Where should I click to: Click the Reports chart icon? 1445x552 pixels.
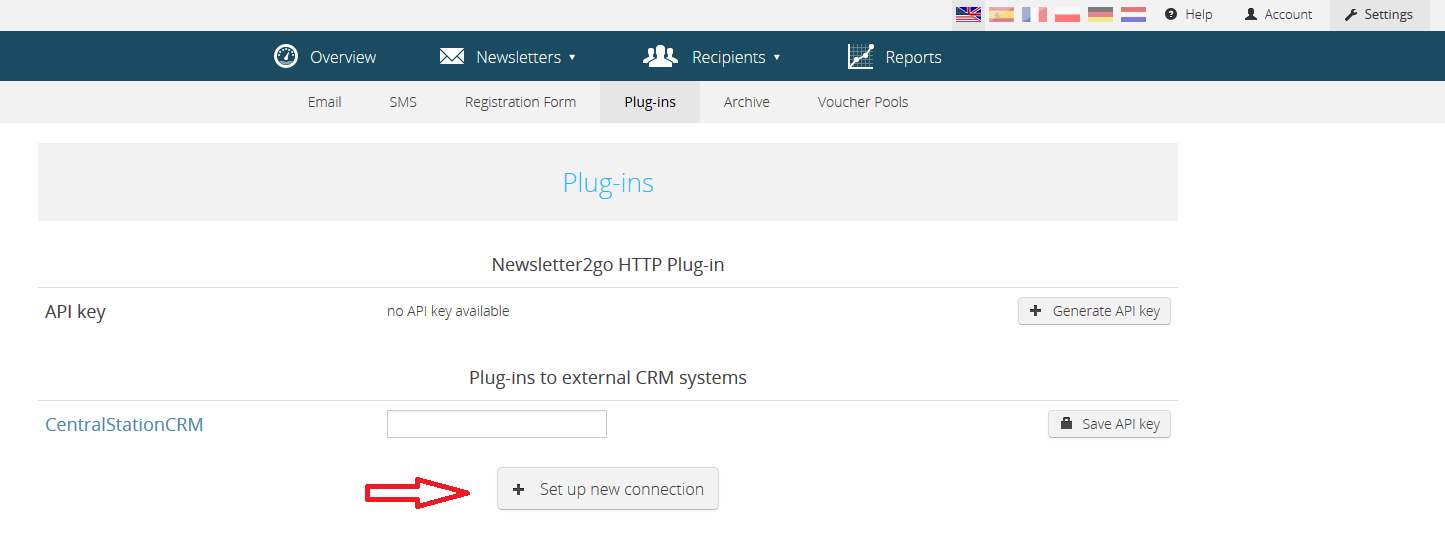[x=860, y=57]
